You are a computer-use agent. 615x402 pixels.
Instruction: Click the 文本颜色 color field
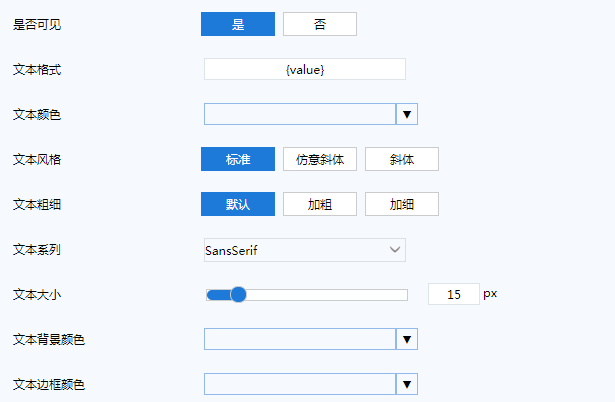click(x=300, y=114)
